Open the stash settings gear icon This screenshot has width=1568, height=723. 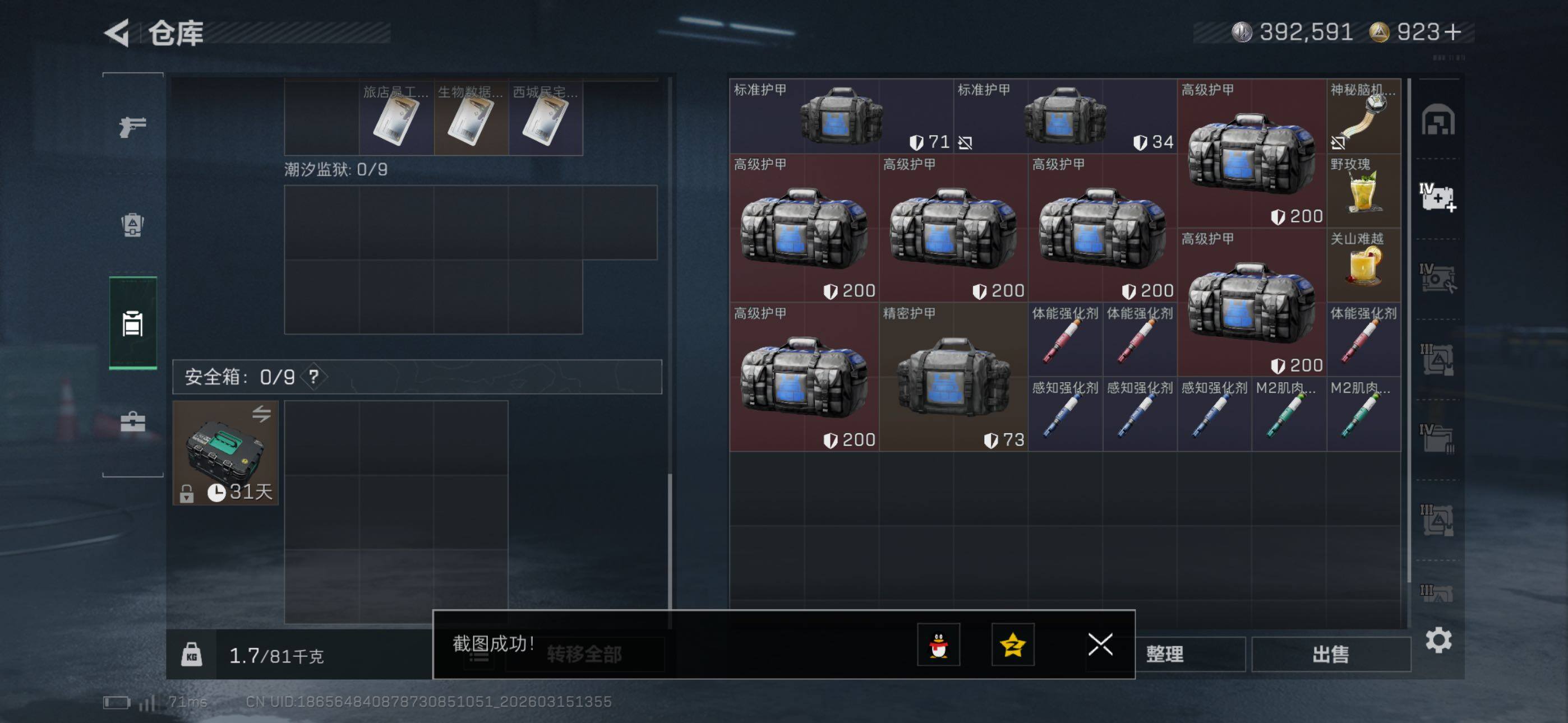1438,639
